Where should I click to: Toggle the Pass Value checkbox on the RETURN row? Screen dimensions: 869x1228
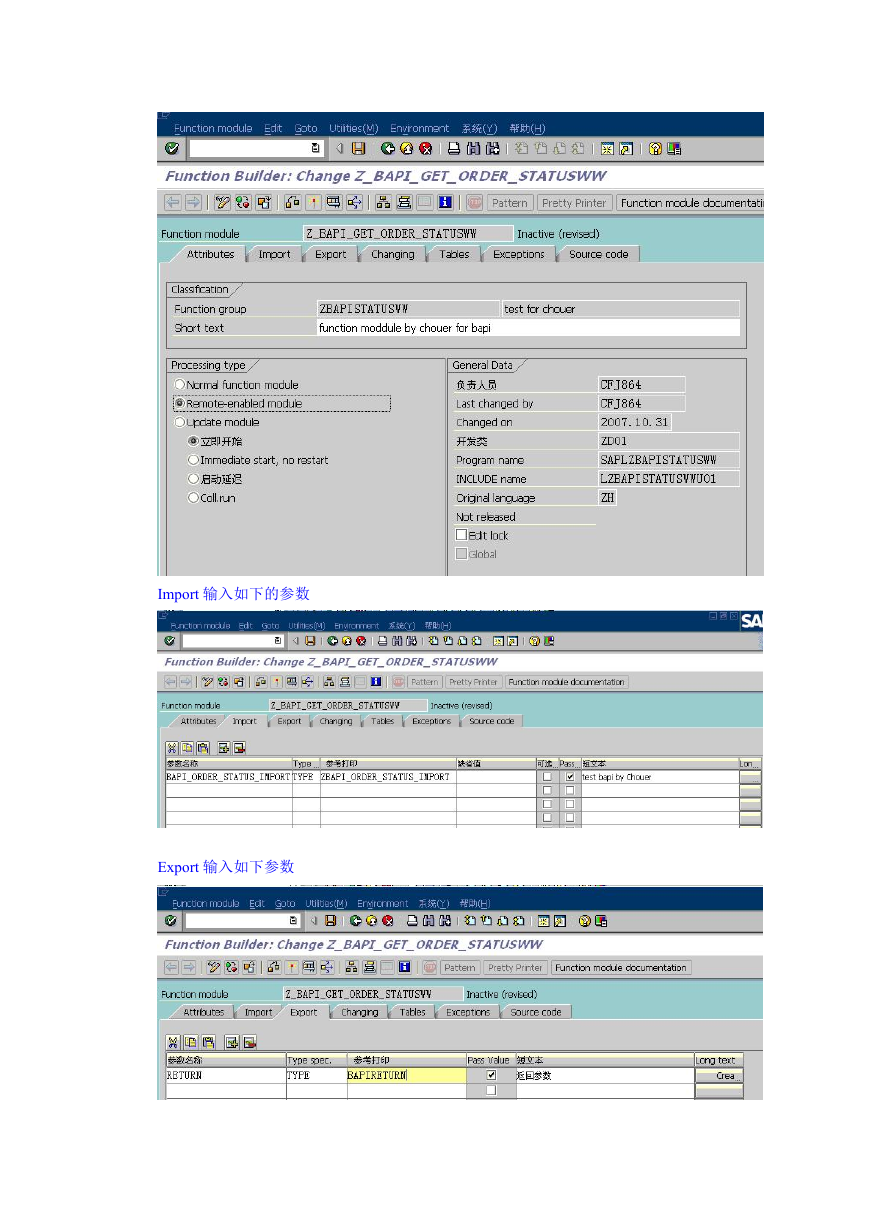click(x=491, y=1076)
